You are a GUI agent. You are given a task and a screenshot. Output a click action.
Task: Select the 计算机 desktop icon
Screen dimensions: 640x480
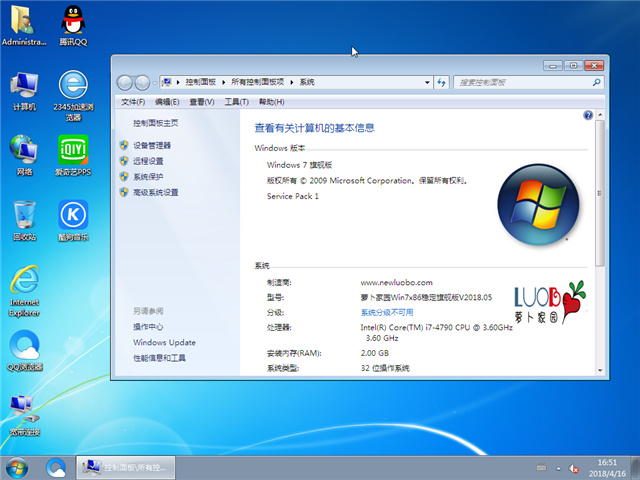point(24,91)
